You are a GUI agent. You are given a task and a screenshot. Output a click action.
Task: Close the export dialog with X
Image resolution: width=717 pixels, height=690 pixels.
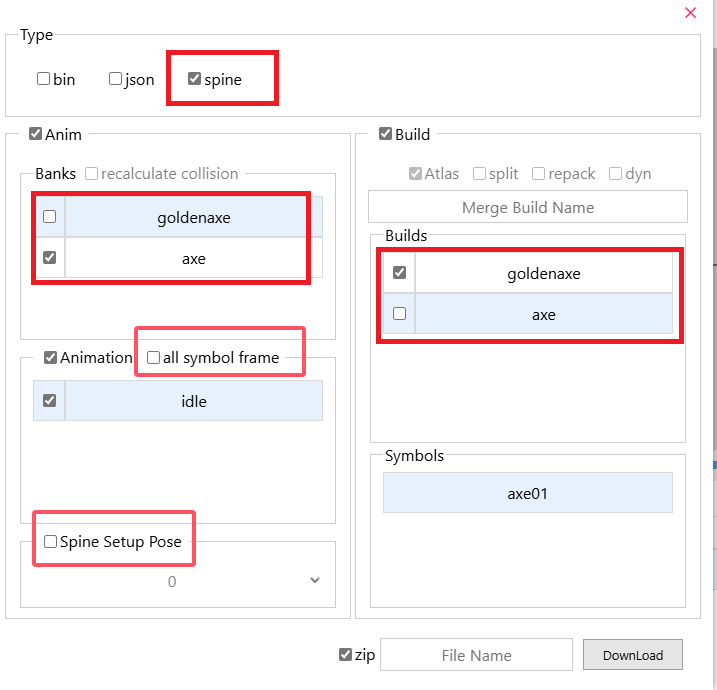[690, 13]
